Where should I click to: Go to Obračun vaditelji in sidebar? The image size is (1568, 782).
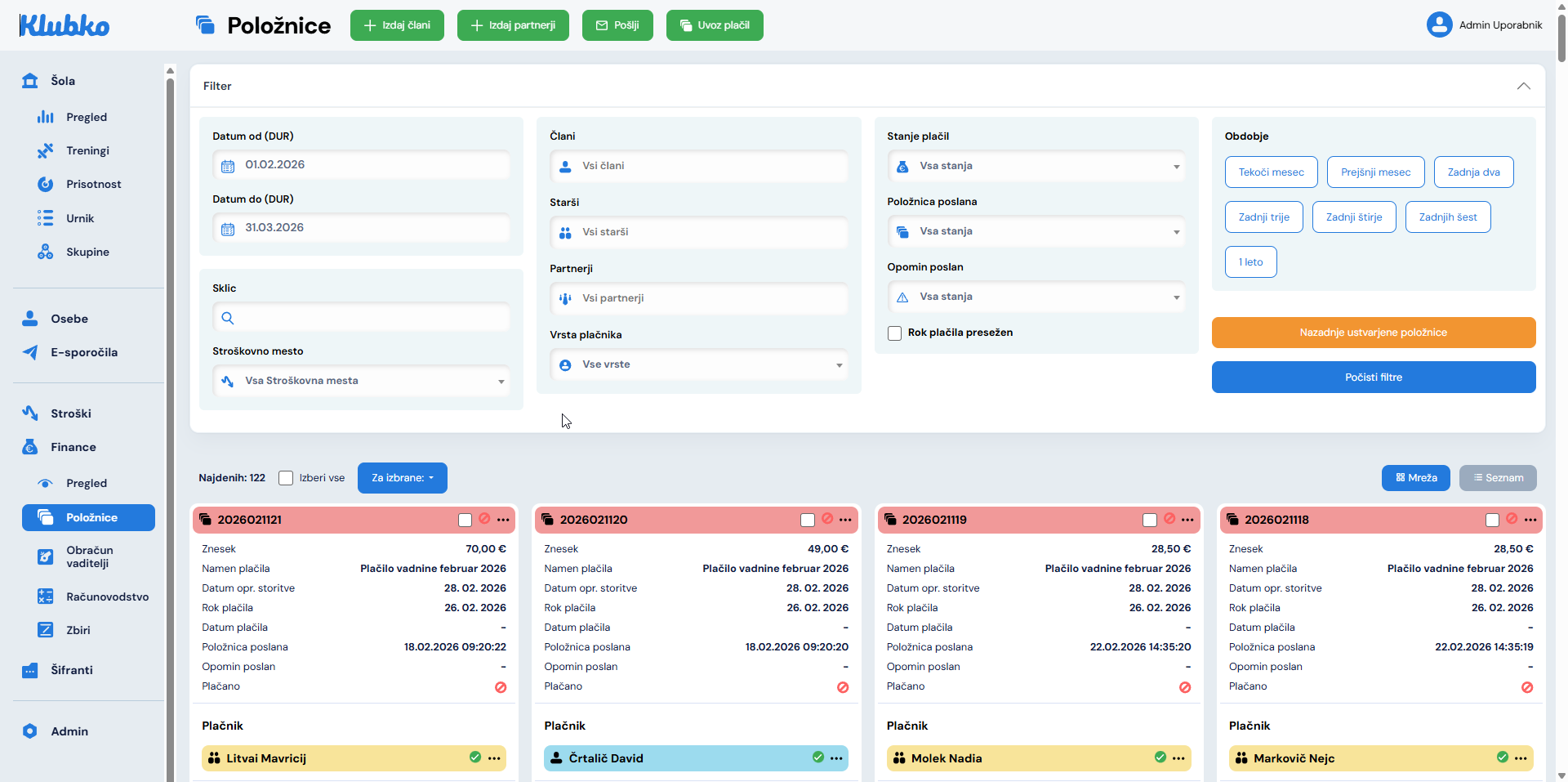tap(90, 556)
